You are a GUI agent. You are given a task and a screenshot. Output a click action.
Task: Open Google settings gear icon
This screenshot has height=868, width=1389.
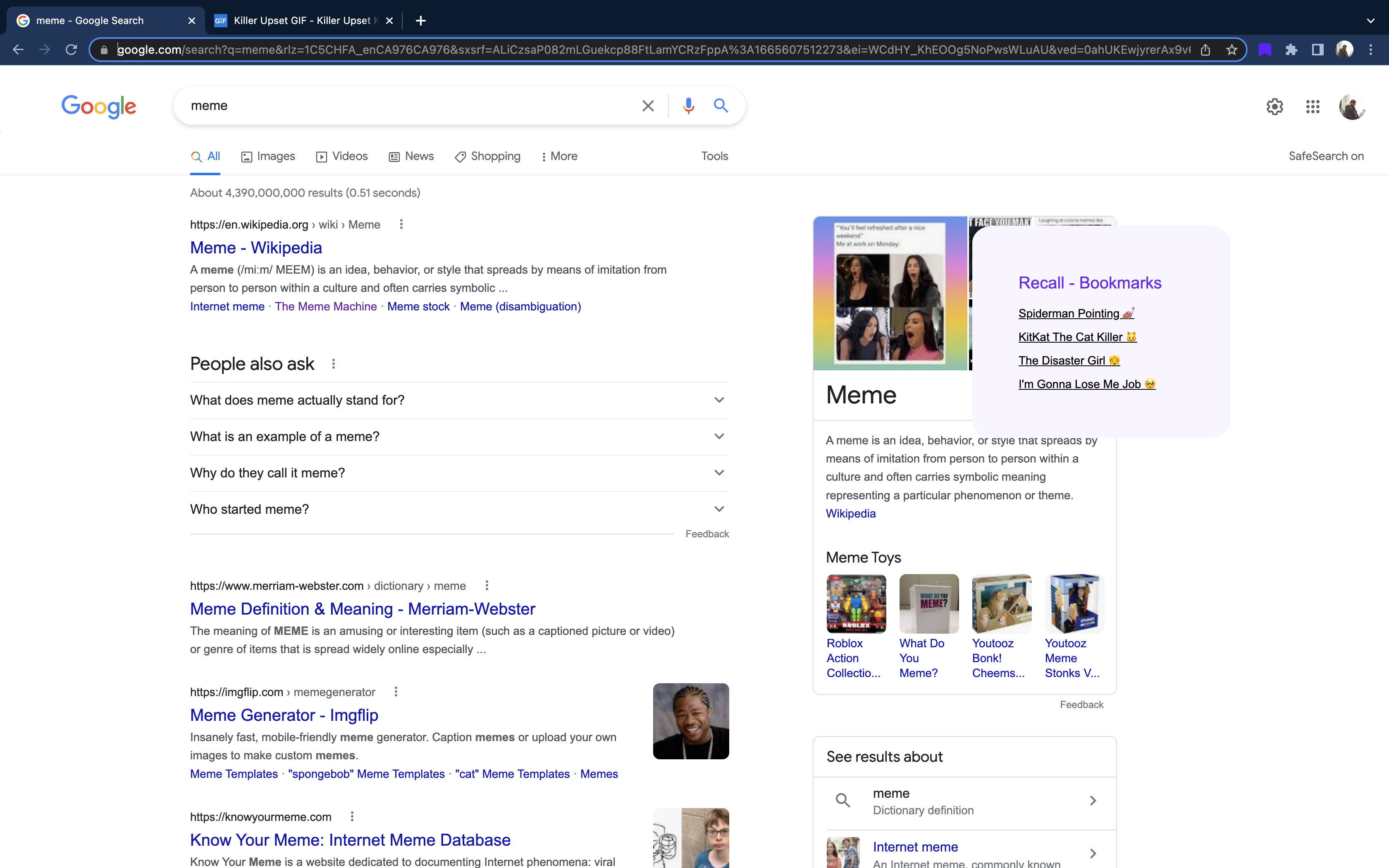1274,107
